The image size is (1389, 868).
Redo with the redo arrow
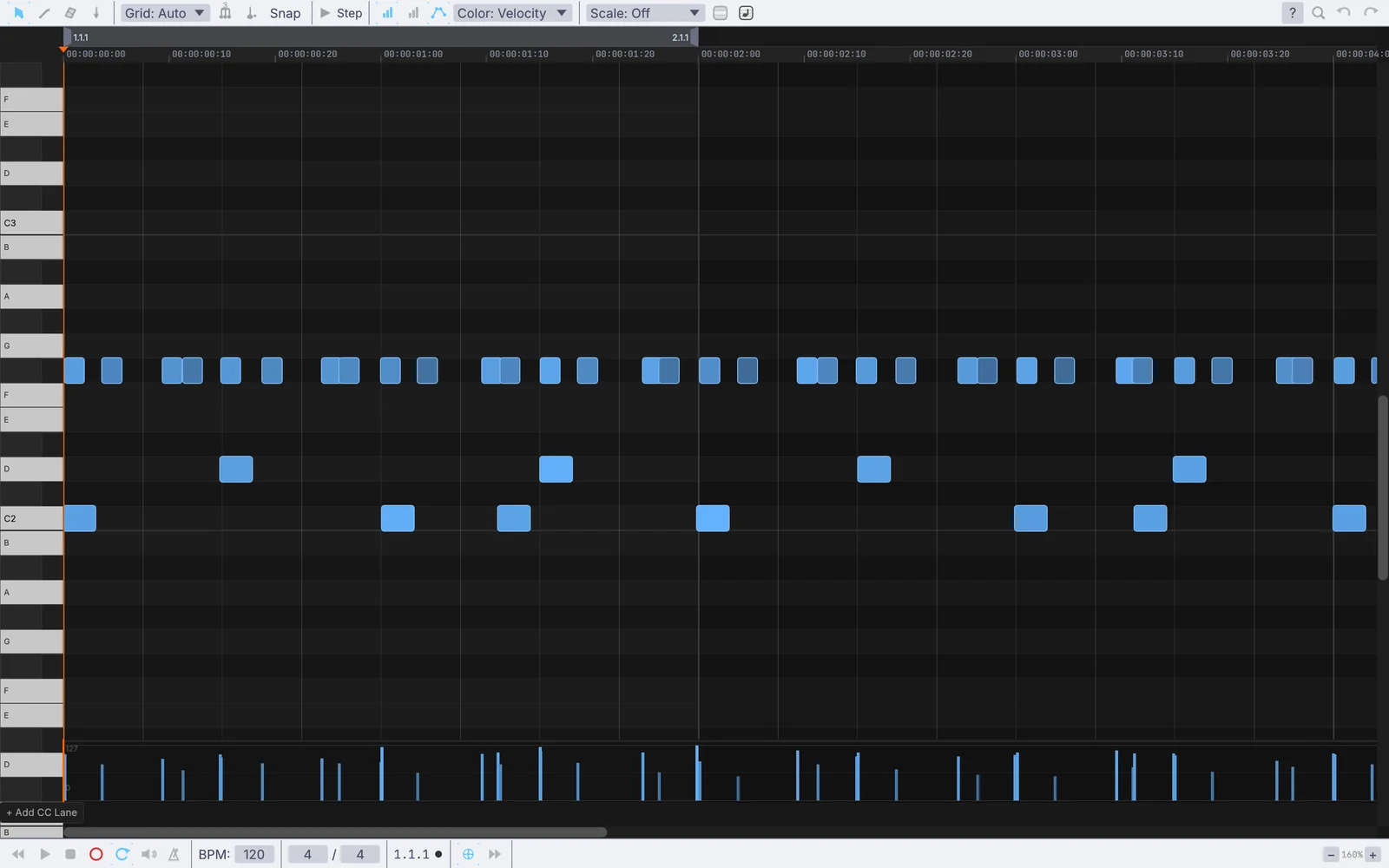1371,13
